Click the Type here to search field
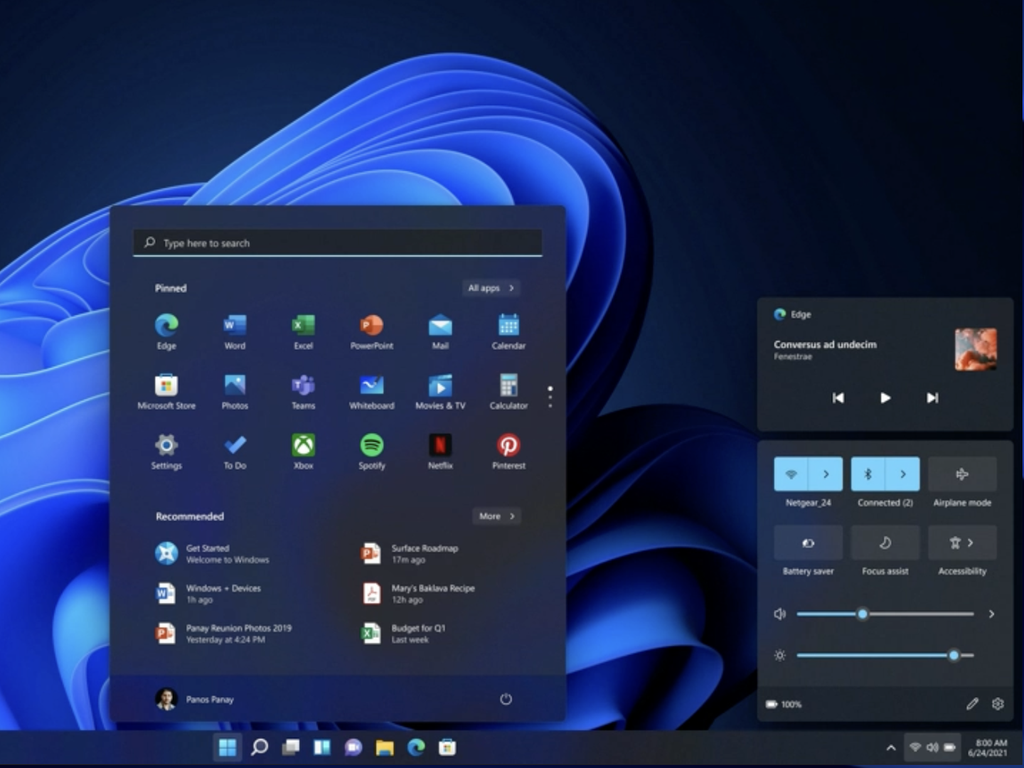This screenshot has width=1024, height=768. pyautogui.click(x=338, y=243)
